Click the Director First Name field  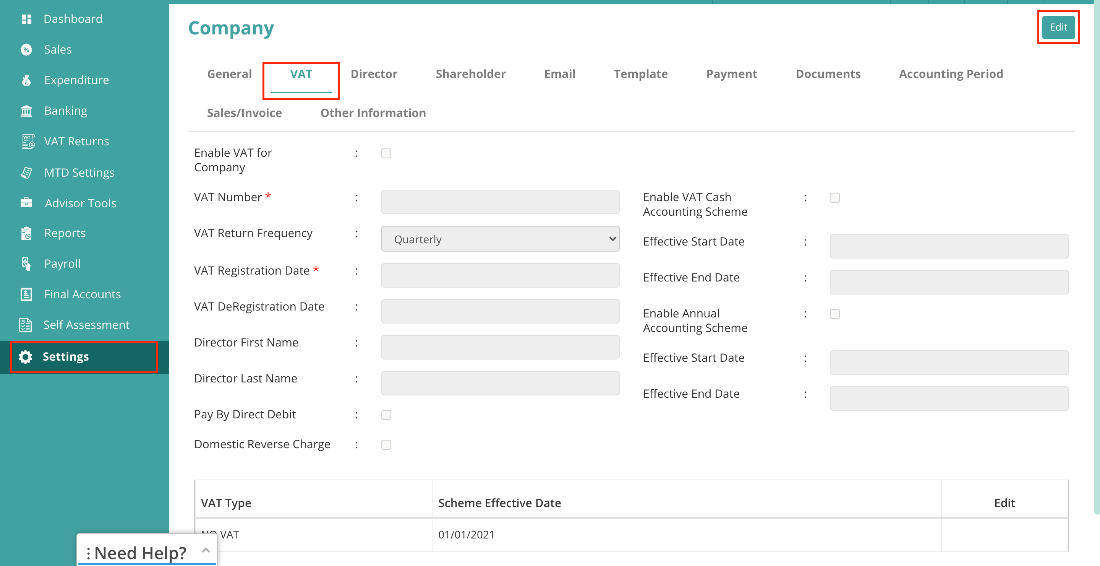coord(500,347)
